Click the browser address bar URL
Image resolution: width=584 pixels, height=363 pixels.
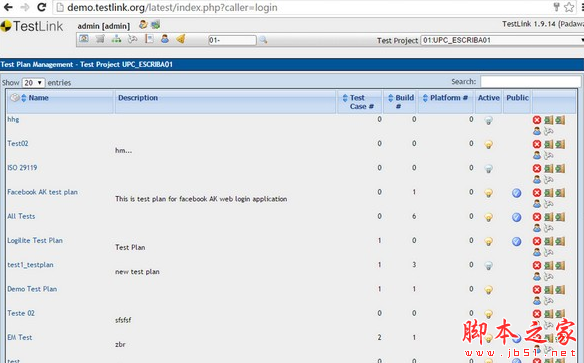click(x=172, y=7)
